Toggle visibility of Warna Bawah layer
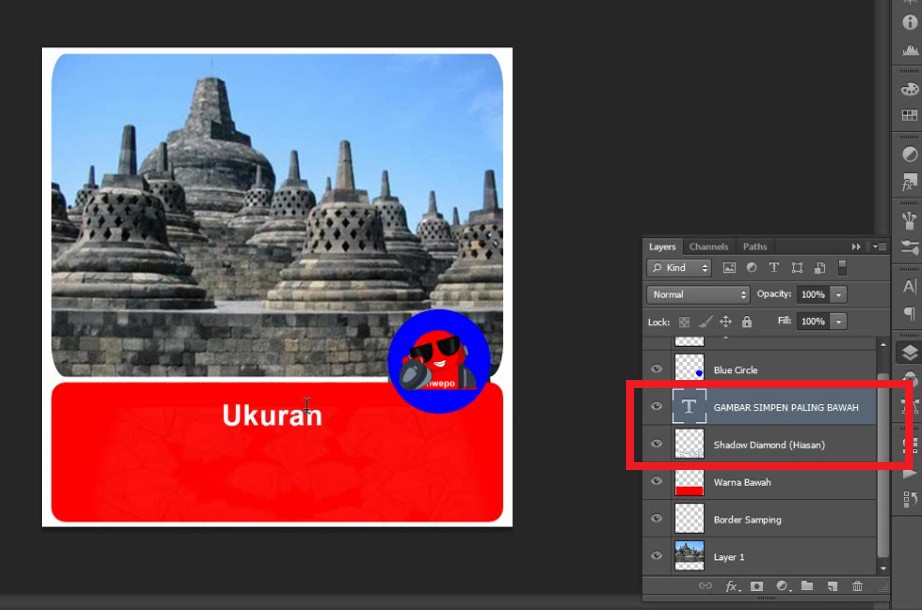The image size is (922, 610). pyautogui.click(x=656, y=481)
